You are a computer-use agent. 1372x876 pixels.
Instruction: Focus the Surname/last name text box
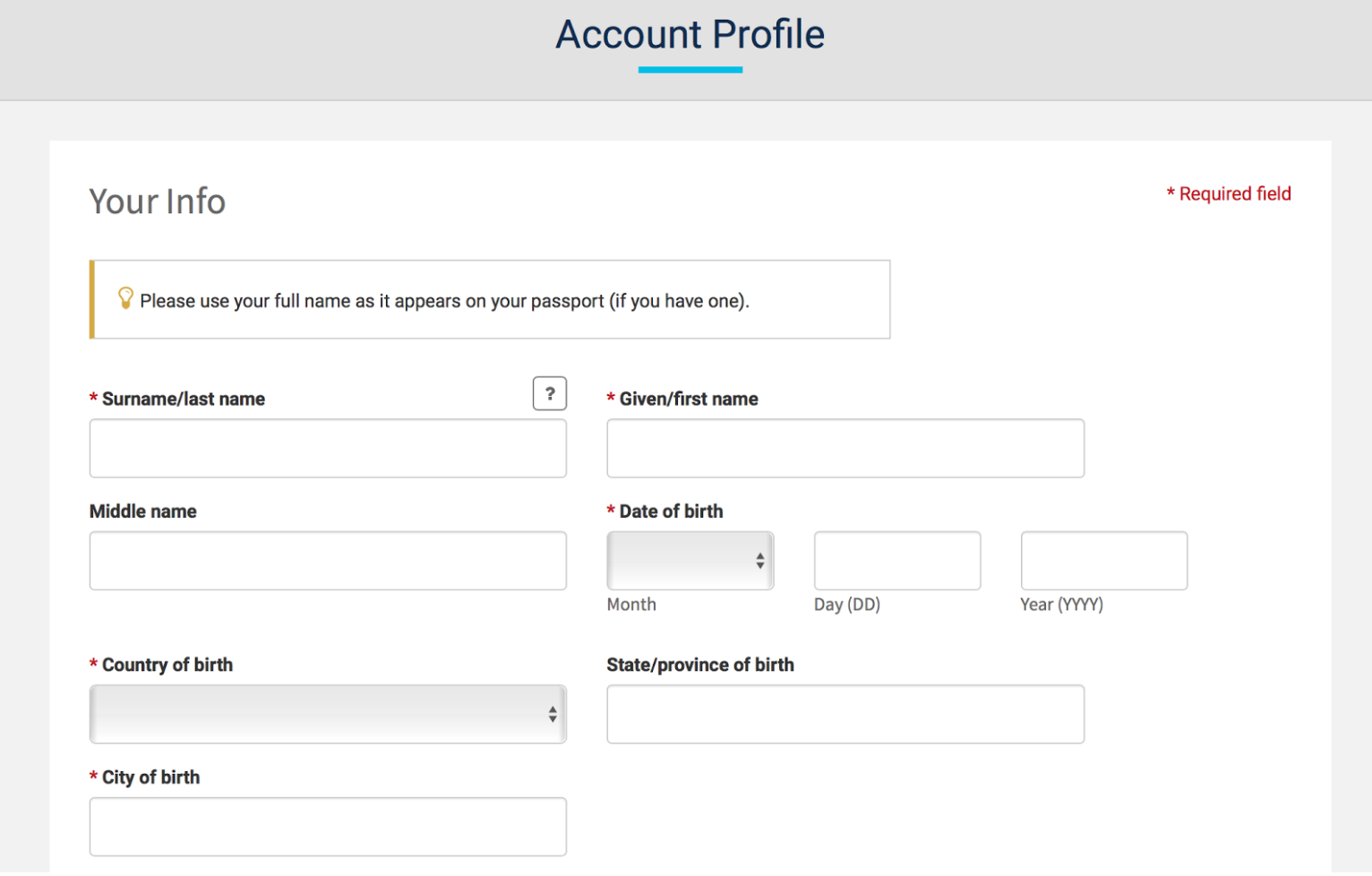point(328,449)
